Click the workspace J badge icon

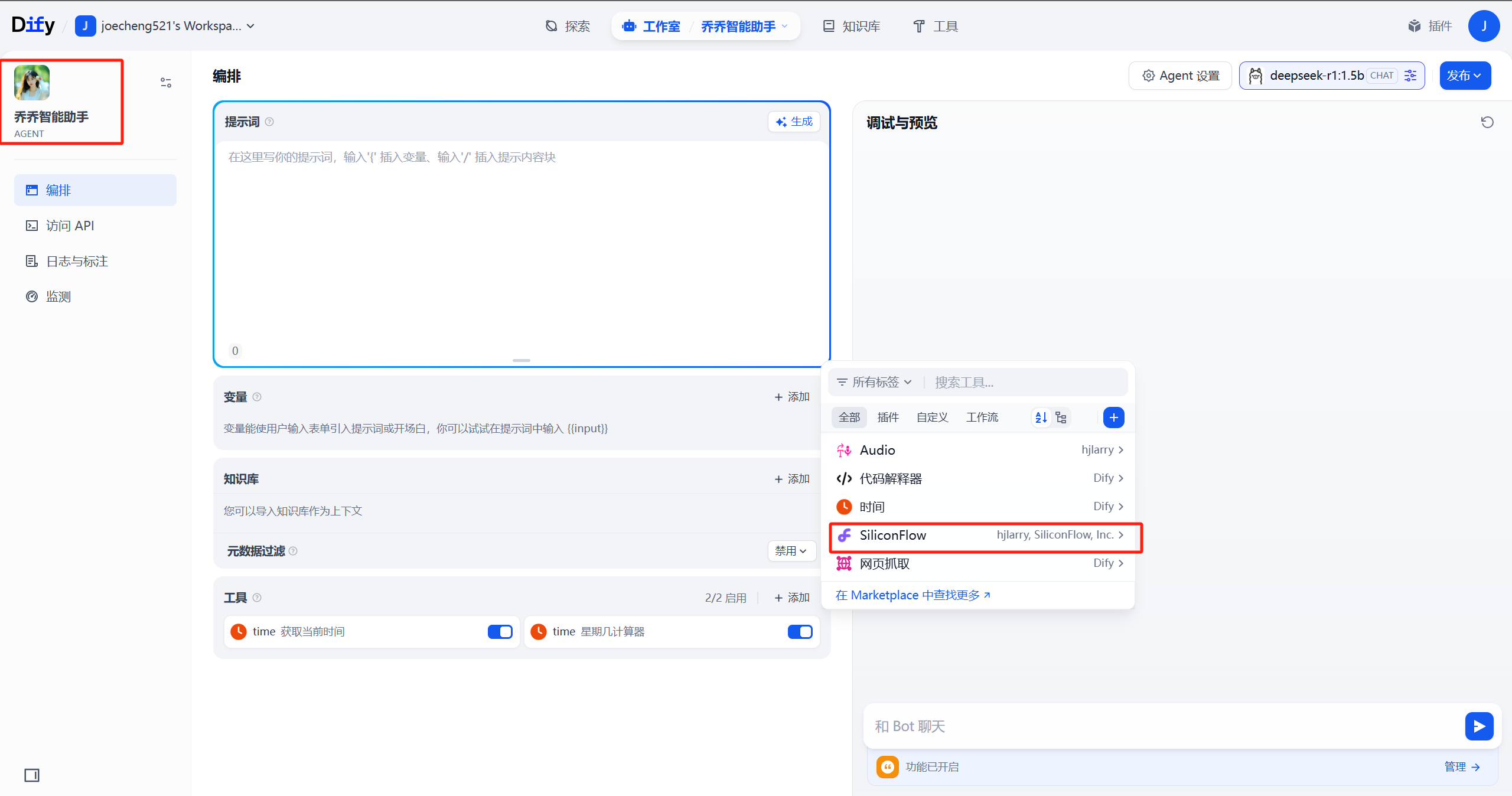tap(85, 26)
